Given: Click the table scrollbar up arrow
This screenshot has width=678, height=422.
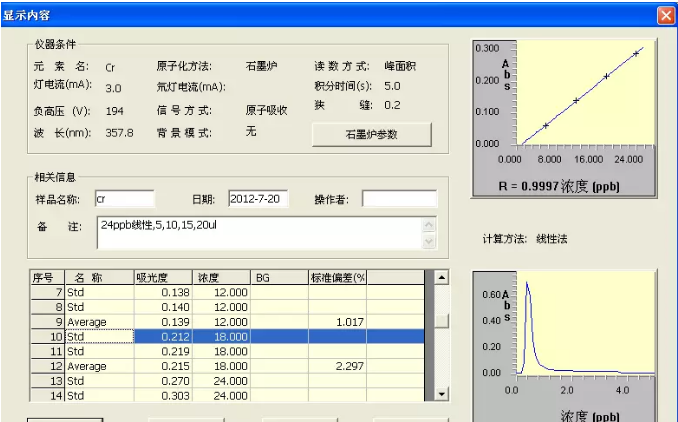Looking at the screenshot, I should [x=442, y=277].
